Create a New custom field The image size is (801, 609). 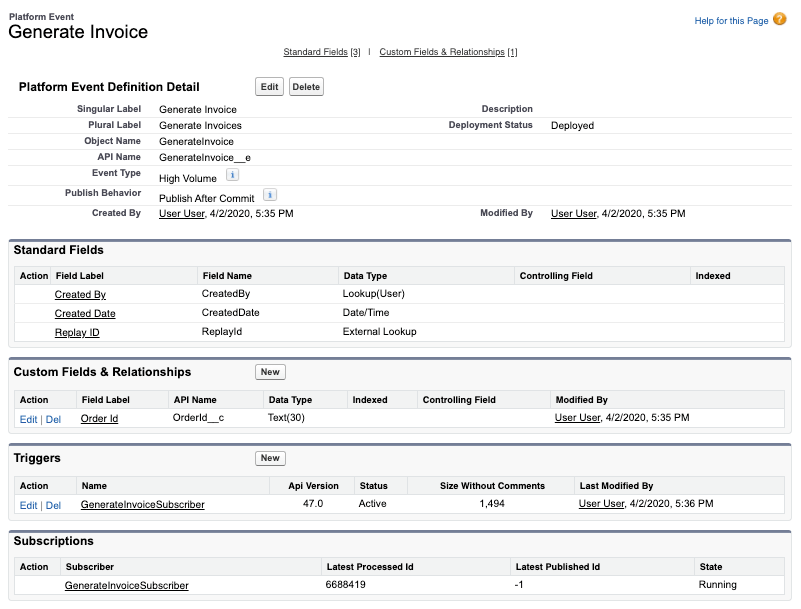[270, 372]
